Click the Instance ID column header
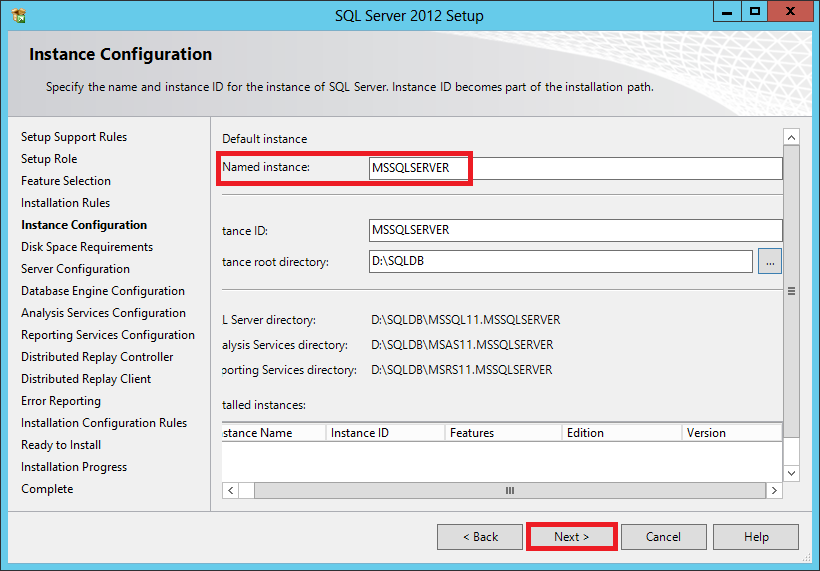The width and height of the screenshot is (820, 571). tap(384, 433)
